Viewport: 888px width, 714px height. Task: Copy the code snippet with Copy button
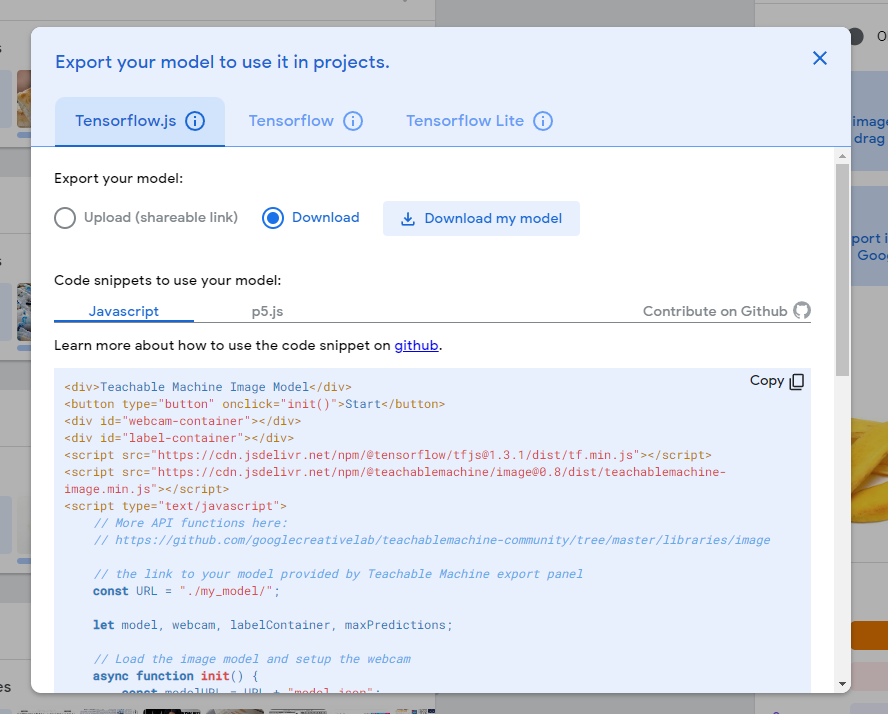(776, 381)
